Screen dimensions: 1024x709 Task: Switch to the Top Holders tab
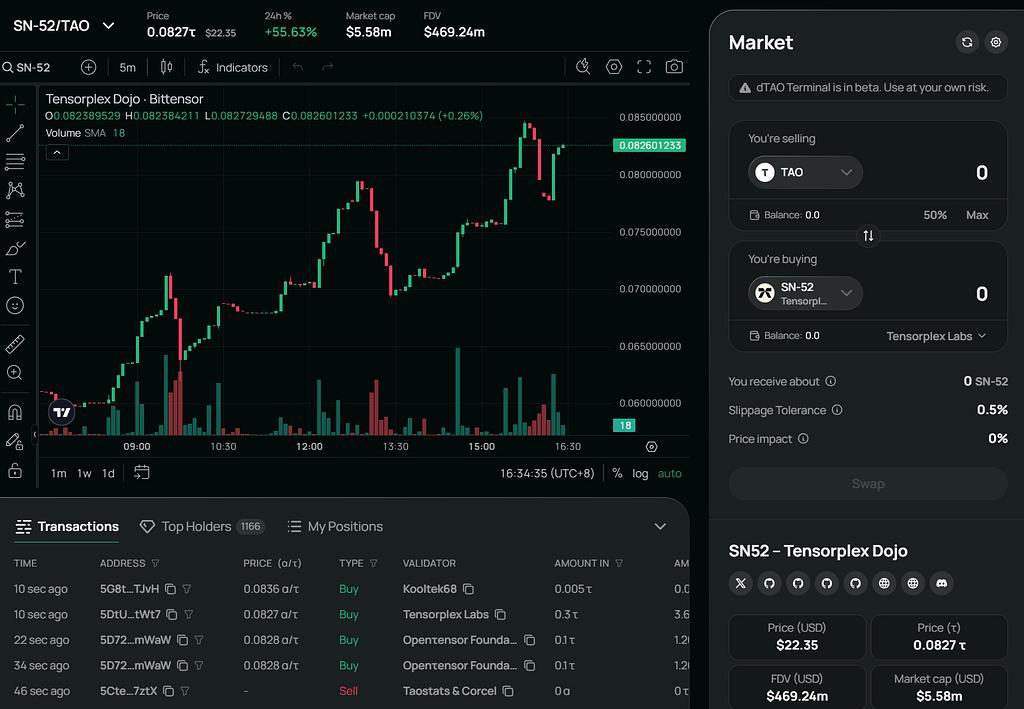pos(202,526)
